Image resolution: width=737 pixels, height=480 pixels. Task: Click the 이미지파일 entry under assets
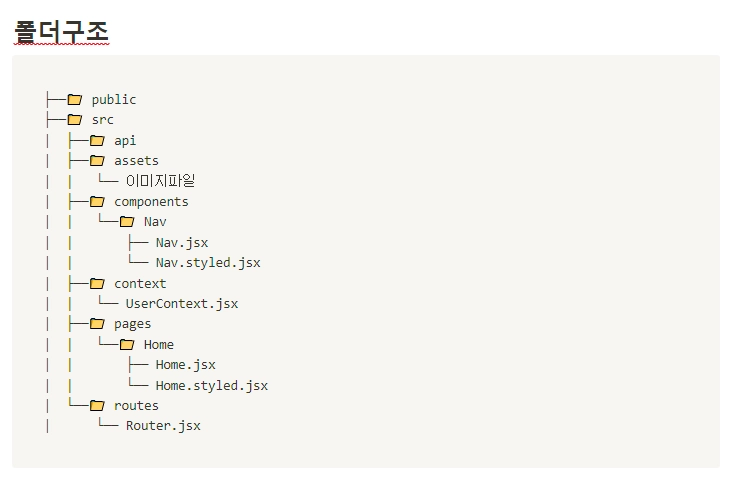(x=160, y=181)
